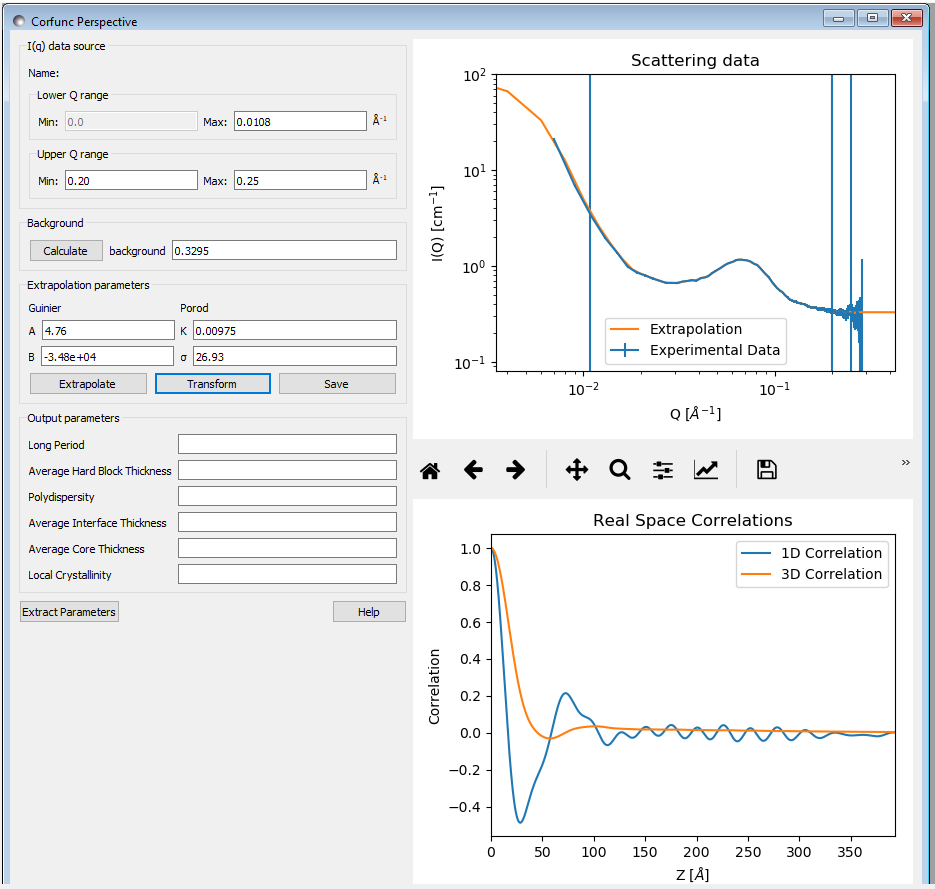935x889 pixels.
Task: Click the Transform button
Action: [x=212, y=384]
